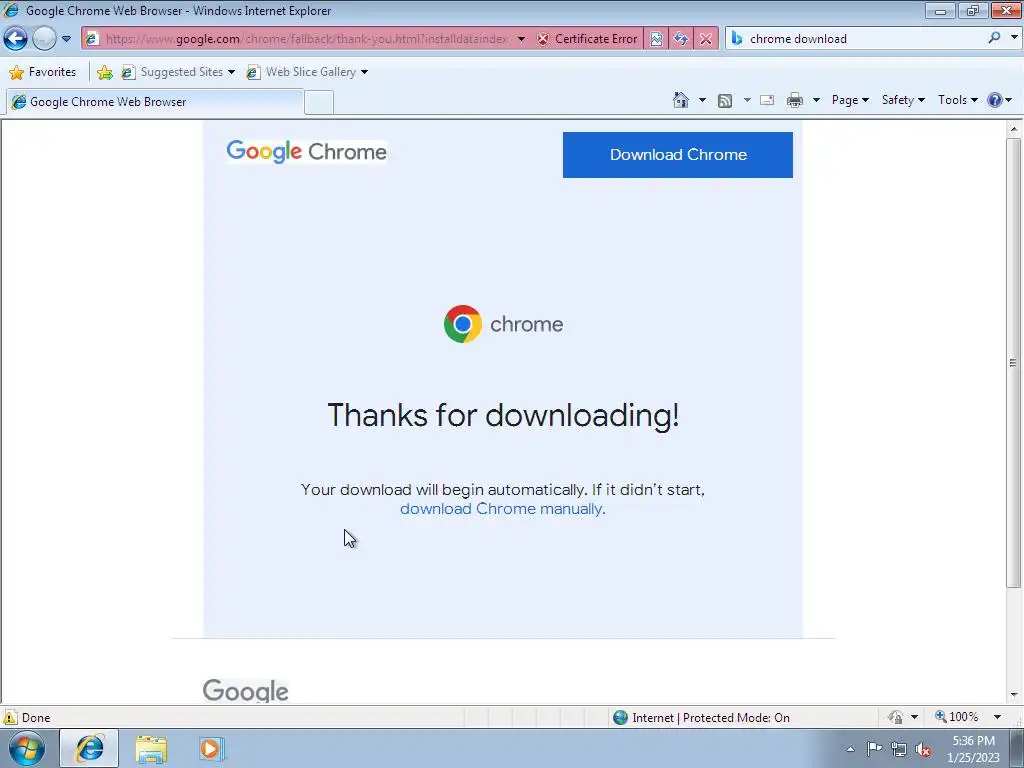
Task: Click the 'download Chrome manually' link
Action: point(501,509)
